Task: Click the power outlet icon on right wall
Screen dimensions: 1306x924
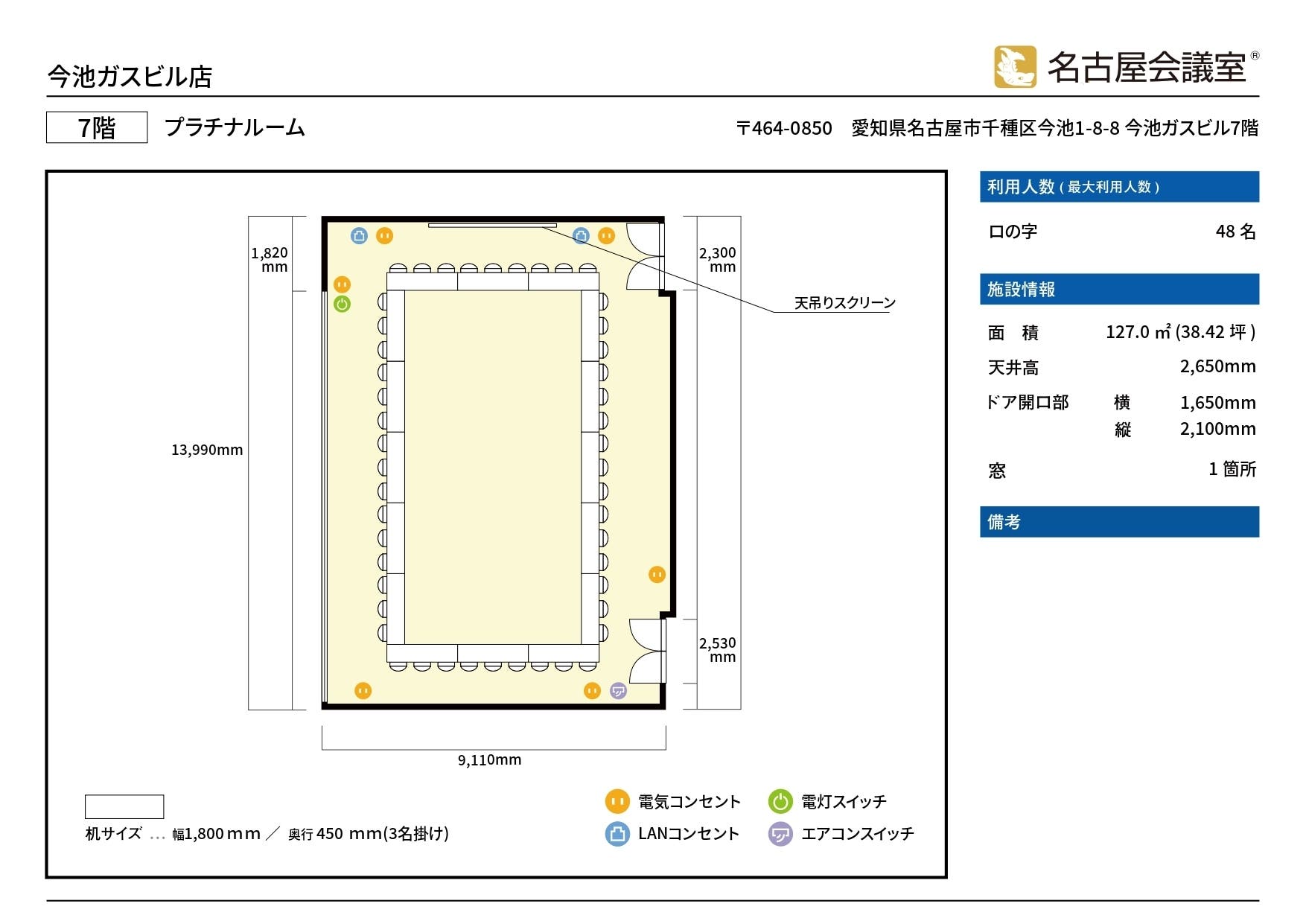Action: [657, 573]
